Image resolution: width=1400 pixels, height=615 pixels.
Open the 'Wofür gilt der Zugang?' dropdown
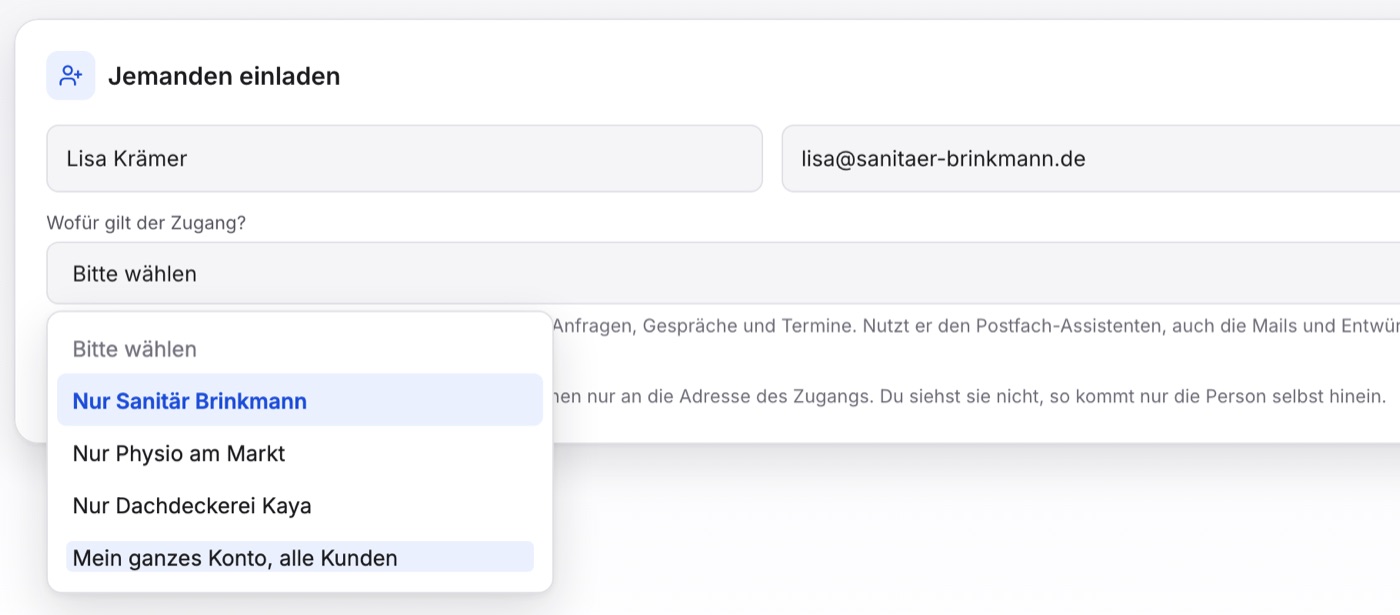[x=724, y=273]
